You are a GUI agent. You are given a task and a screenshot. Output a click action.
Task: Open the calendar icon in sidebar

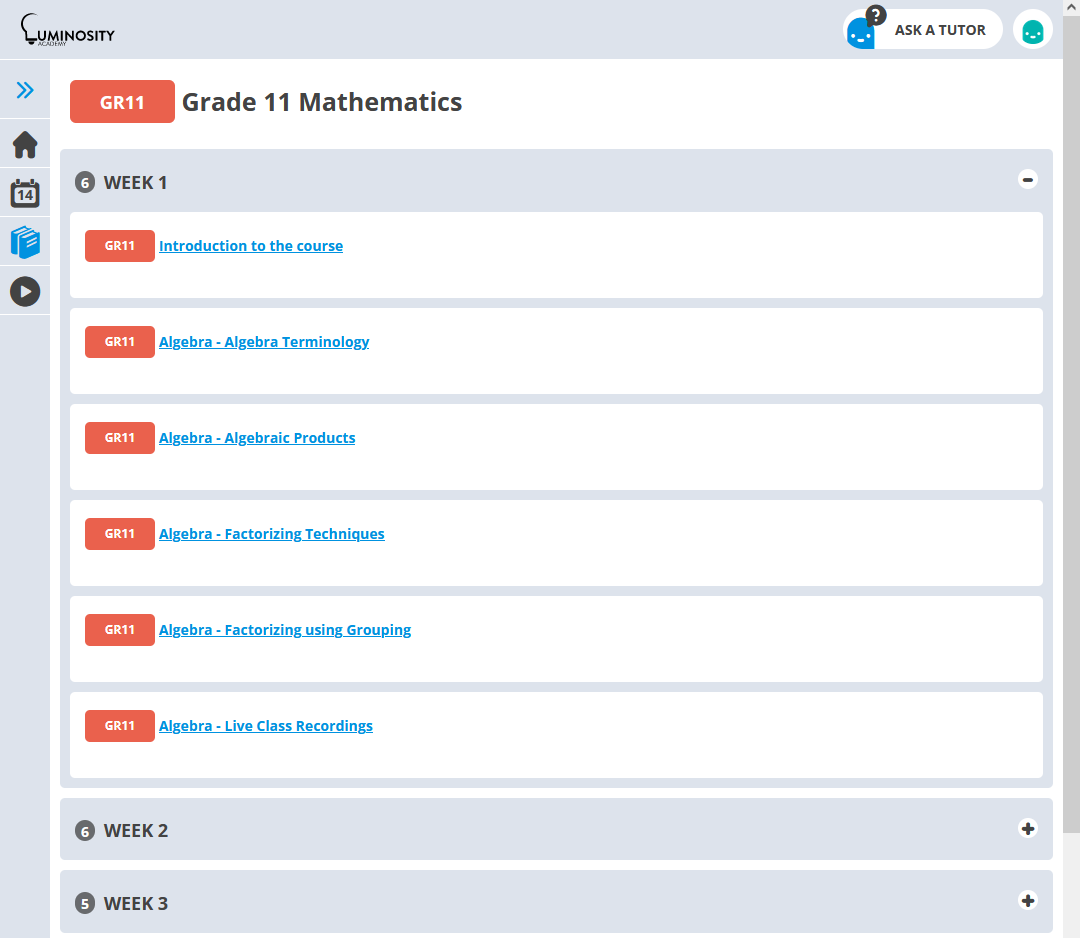(x=25, y=193)
